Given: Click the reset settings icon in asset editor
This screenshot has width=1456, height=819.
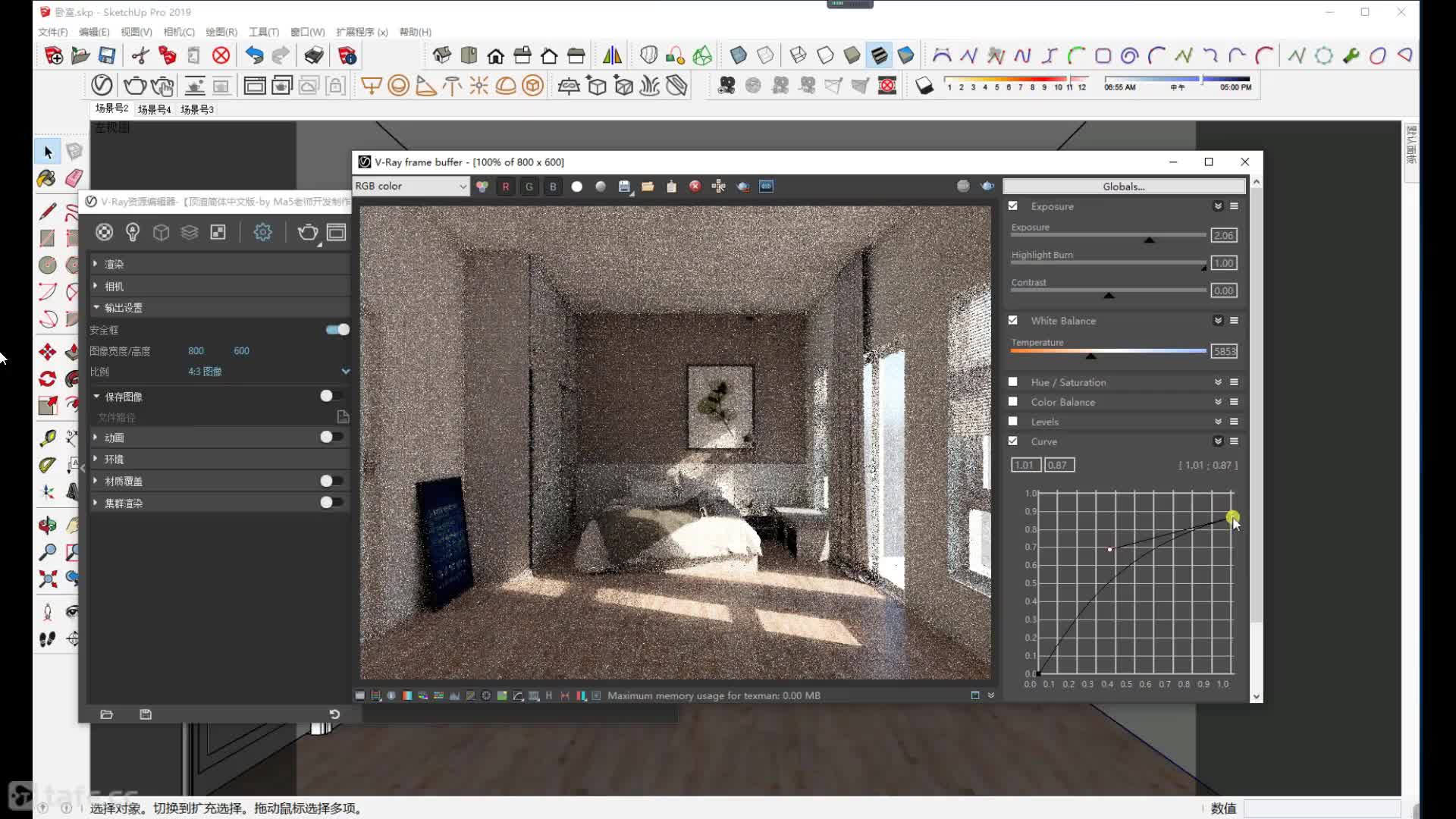Looking at the screenshot, I should pyautogui.click(x=334, y=714).
